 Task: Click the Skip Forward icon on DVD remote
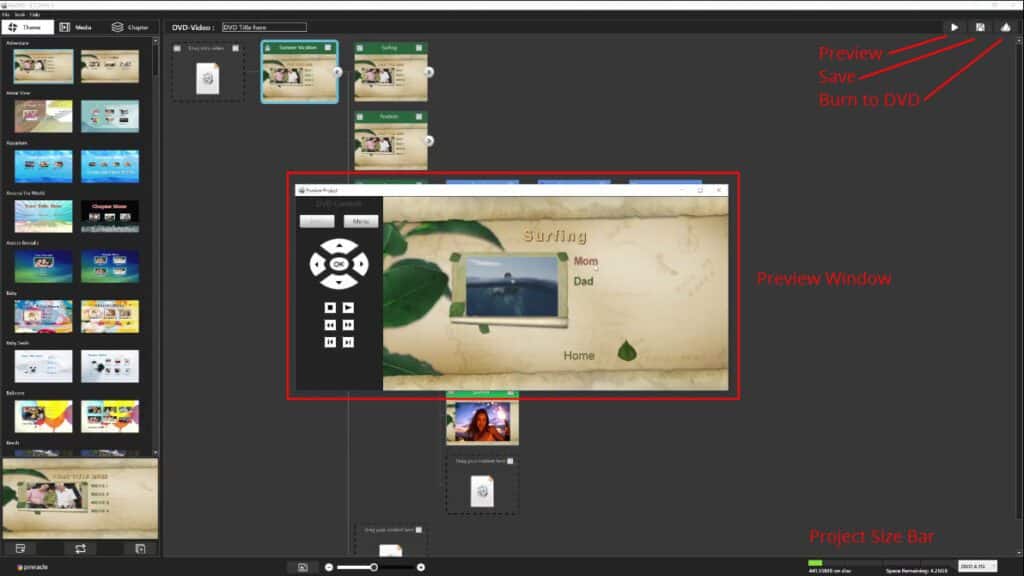pos(349,342)
